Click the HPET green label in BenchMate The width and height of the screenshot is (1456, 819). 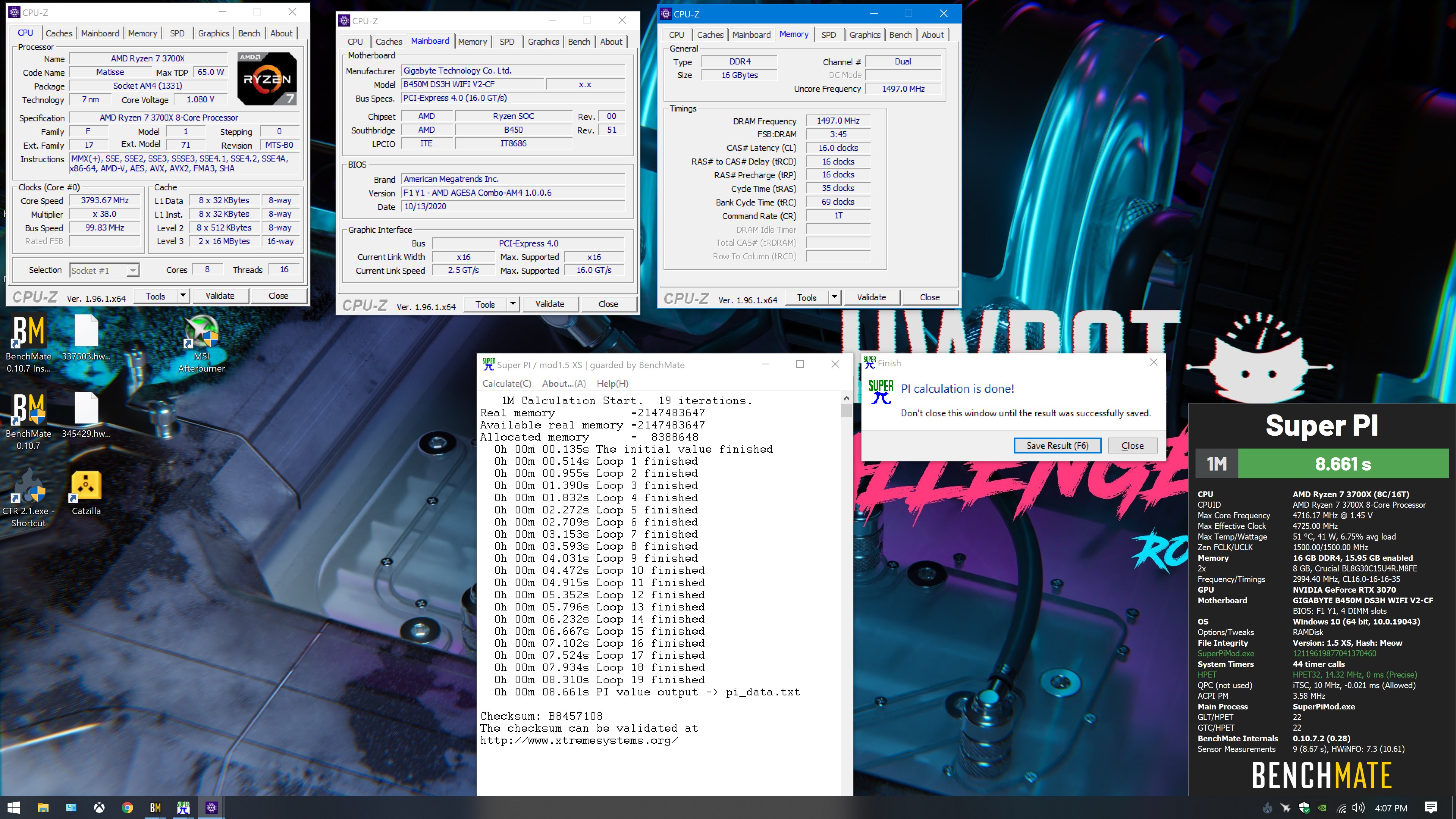point(1207,674)
